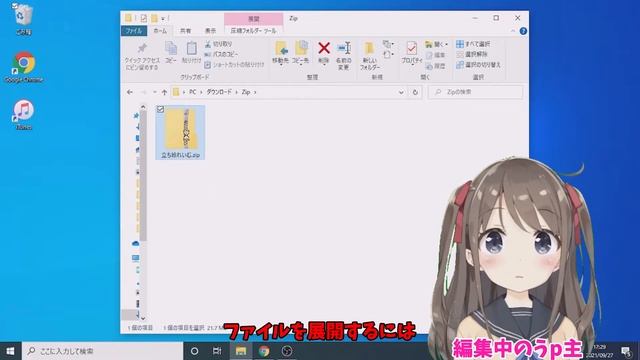Click the Cortana circle on taskbar
The height and width of the screenshot is (360, 640).
pos(194,351)
